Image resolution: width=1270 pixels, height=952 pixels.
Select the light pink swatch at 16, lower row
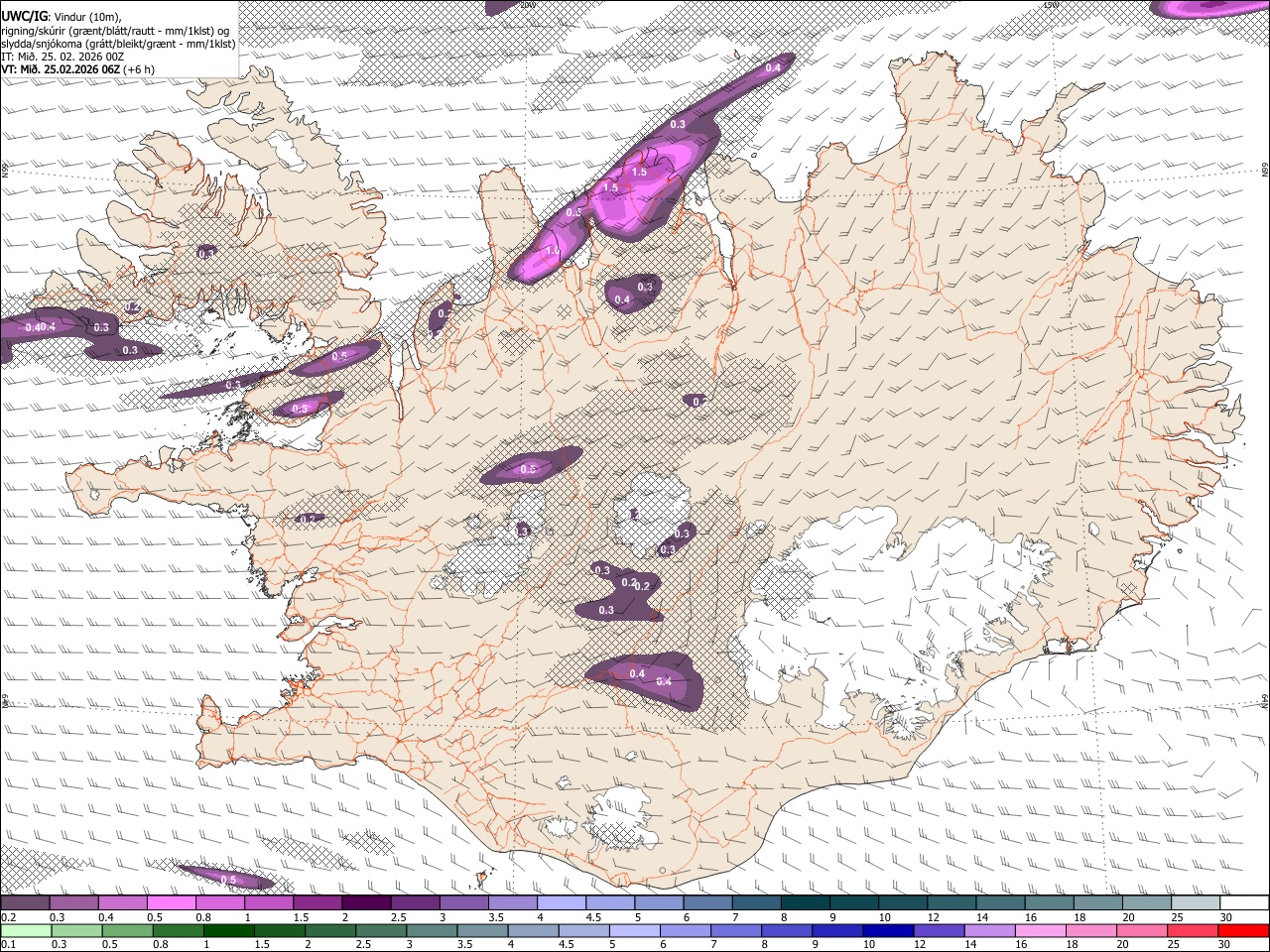click(1041, 930)
